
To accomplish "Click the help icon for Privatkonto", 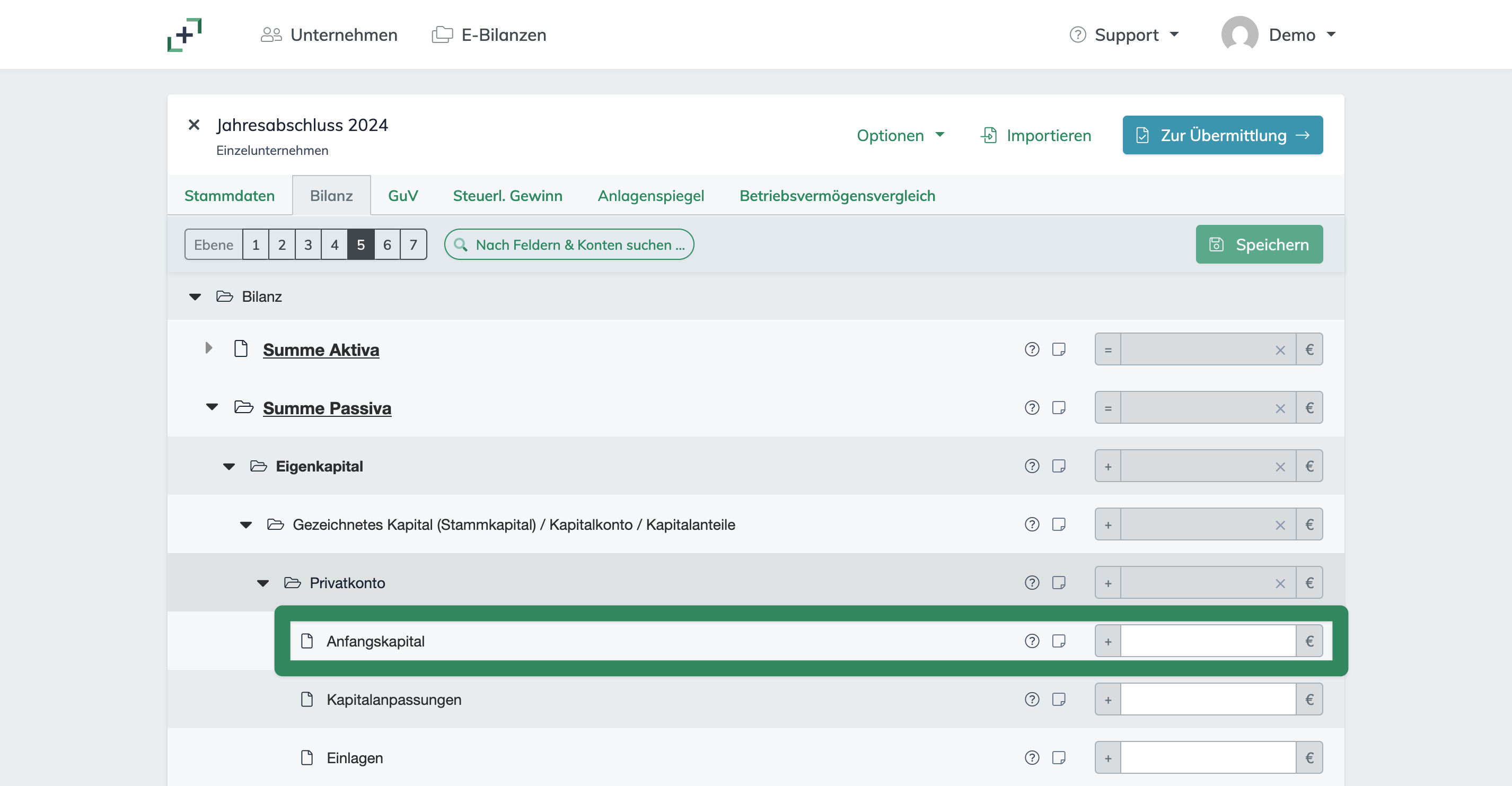I will point(1031,583).
